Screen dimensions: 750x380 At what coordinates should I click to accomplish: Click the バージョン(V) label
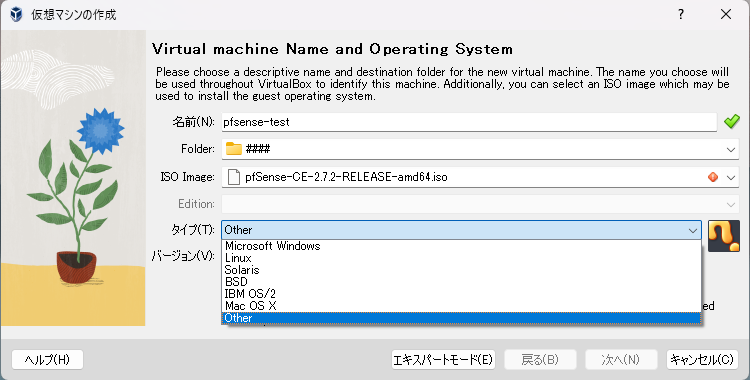183,256
